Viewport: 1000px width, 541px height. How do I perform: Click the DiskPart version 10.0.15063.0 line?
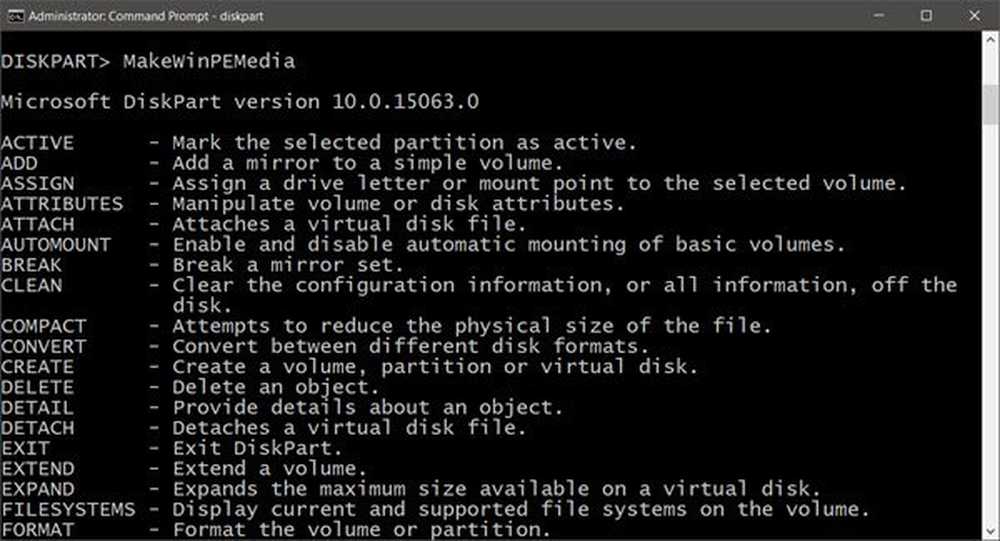(x=240, y=102)
